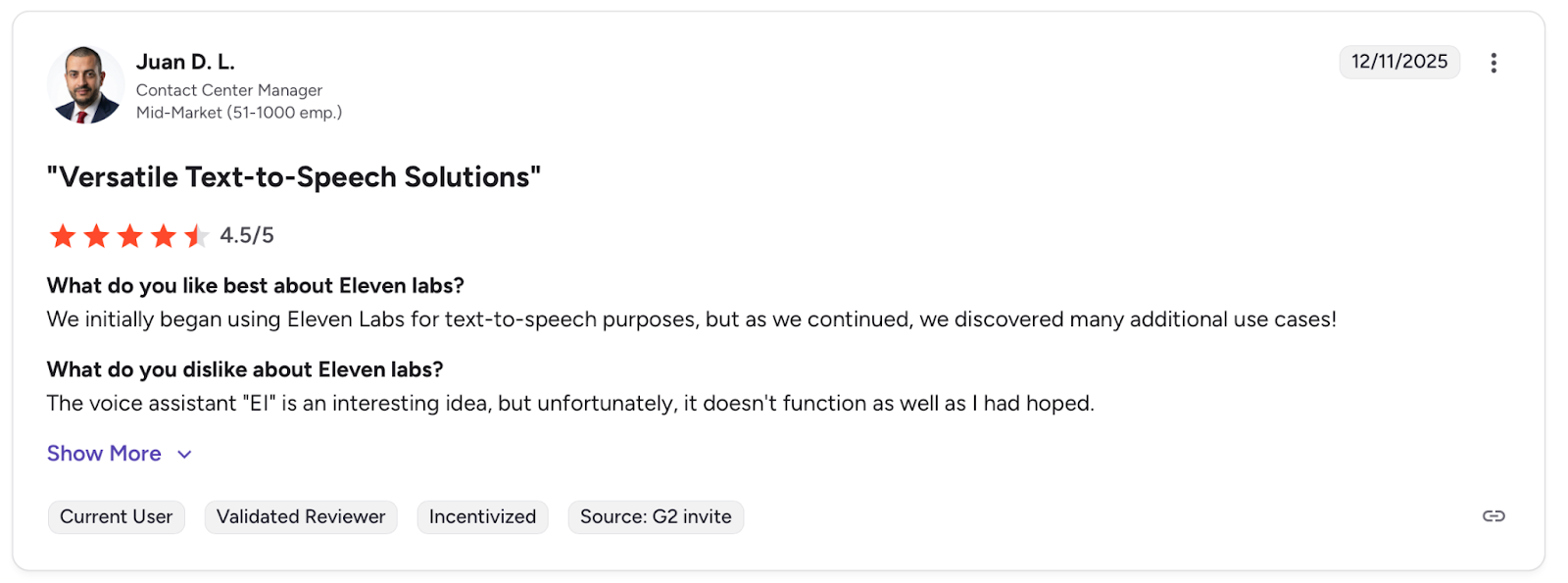Screen dimensions: 1568x583
Task: Click the "What do you like best" heading
Action: click(x=255, y=286)
